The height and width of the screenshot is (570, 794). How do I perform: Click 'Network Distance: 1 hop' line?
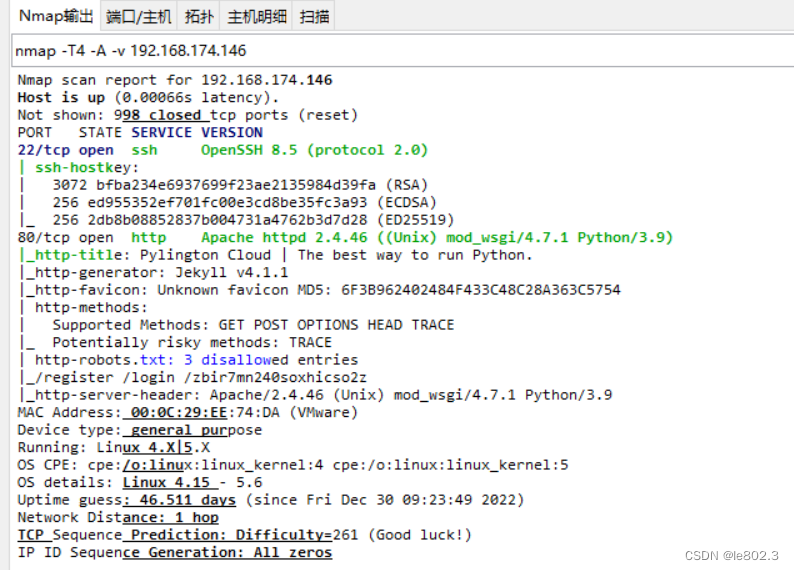click(118, 517)
